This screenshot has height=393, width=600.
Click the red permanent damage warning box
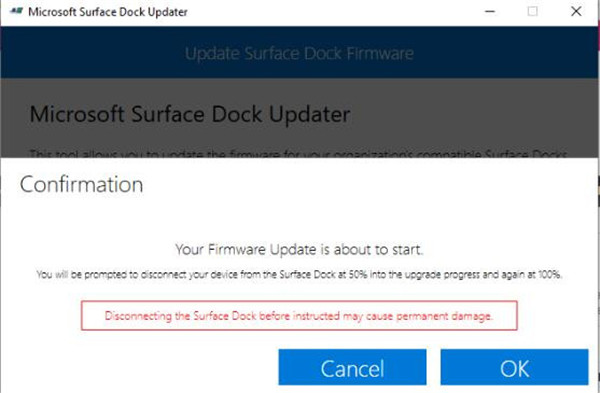(x=299, y=316)
